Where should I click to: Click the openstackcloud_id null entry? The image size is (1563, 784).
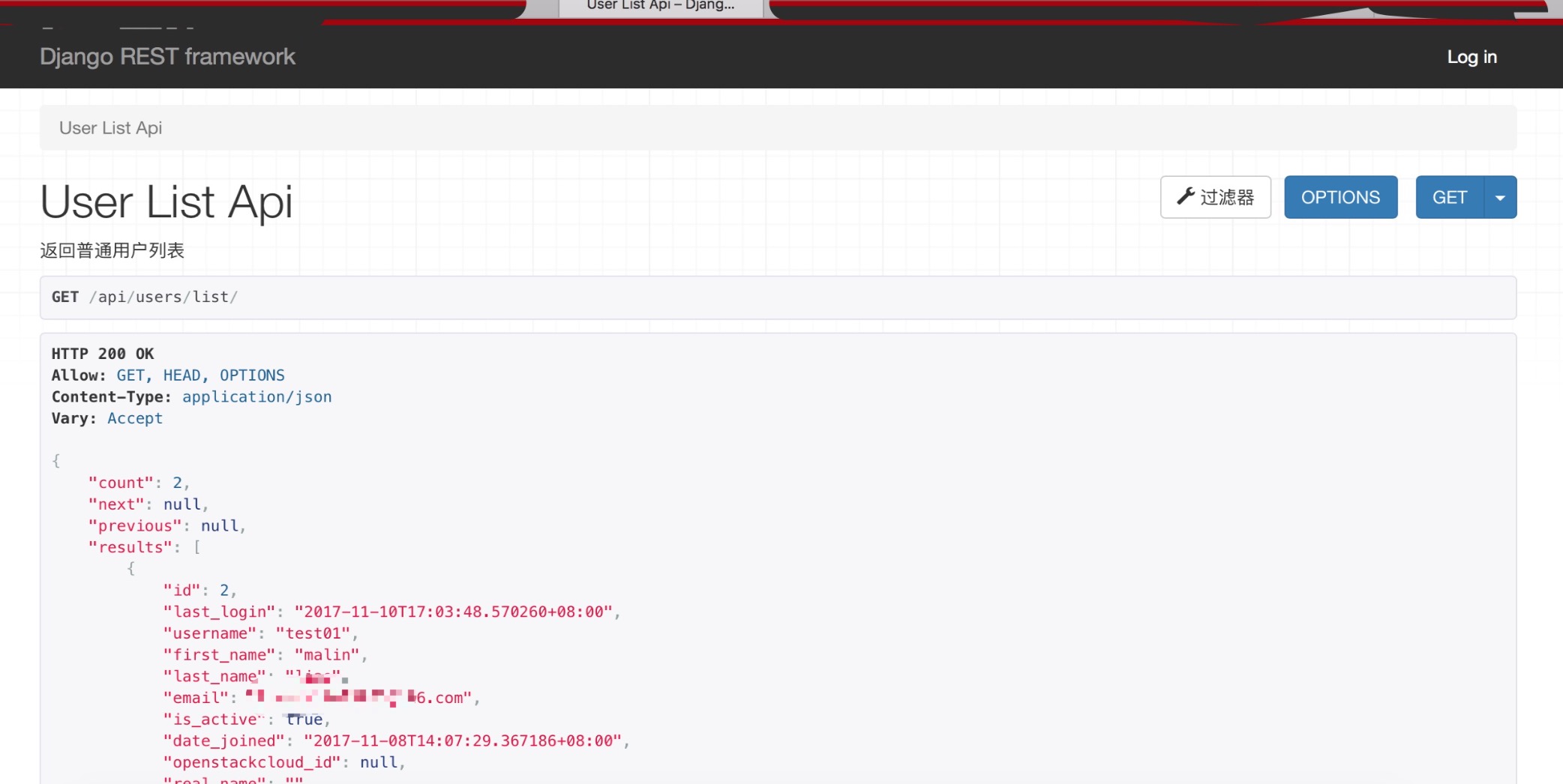click(x=285, y=763)
